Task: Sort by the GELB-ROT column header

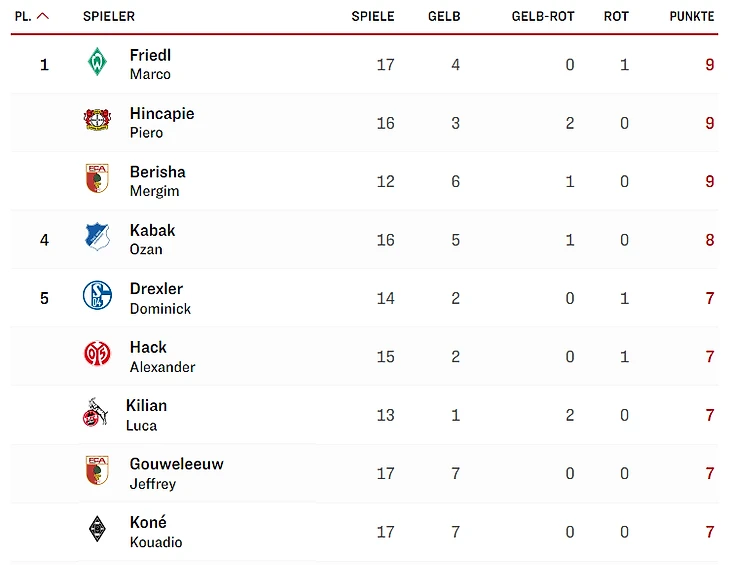Action: 543,16
